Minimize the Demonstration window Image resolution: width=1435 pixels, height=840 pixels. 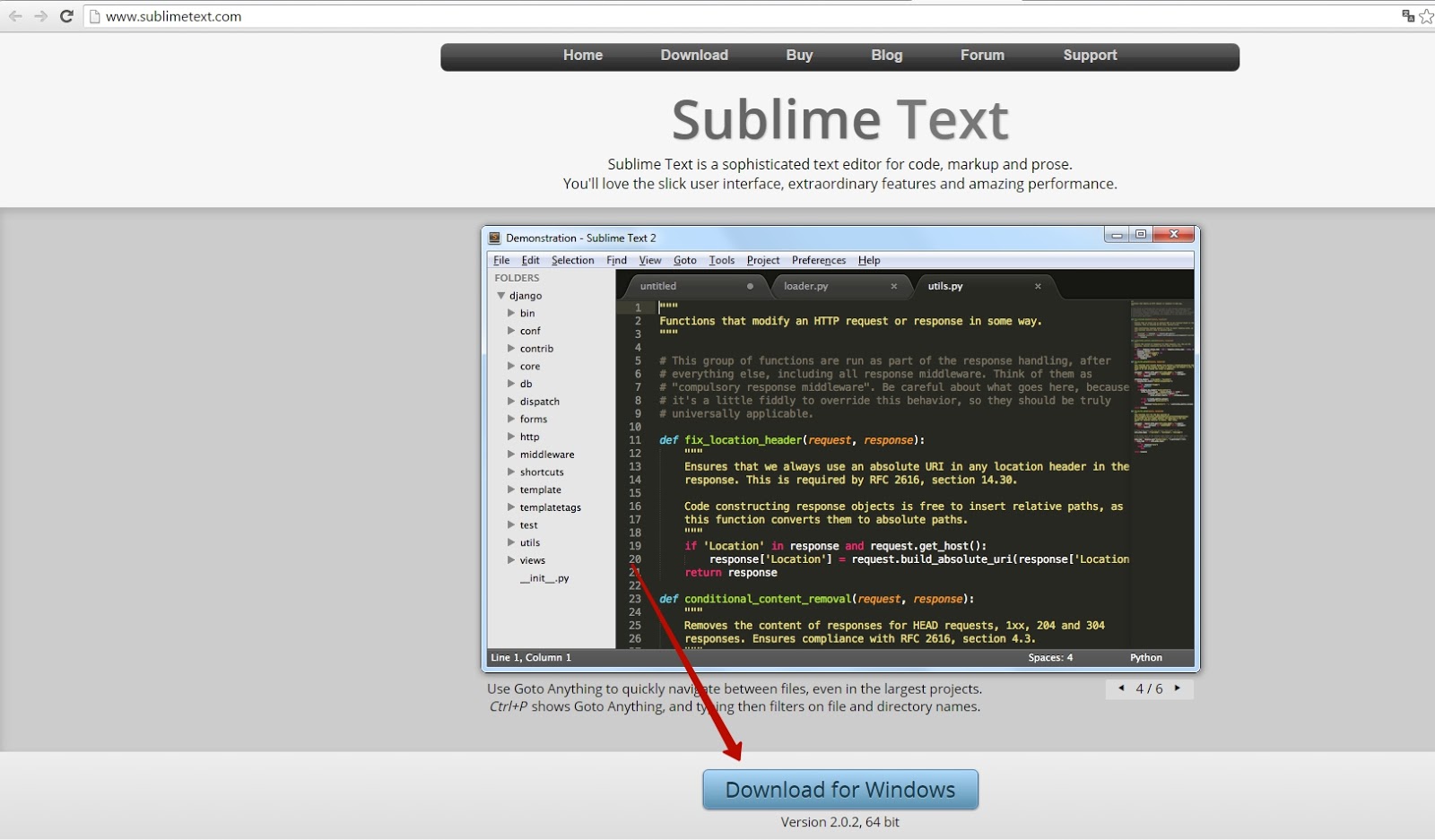pos(1117,235)
